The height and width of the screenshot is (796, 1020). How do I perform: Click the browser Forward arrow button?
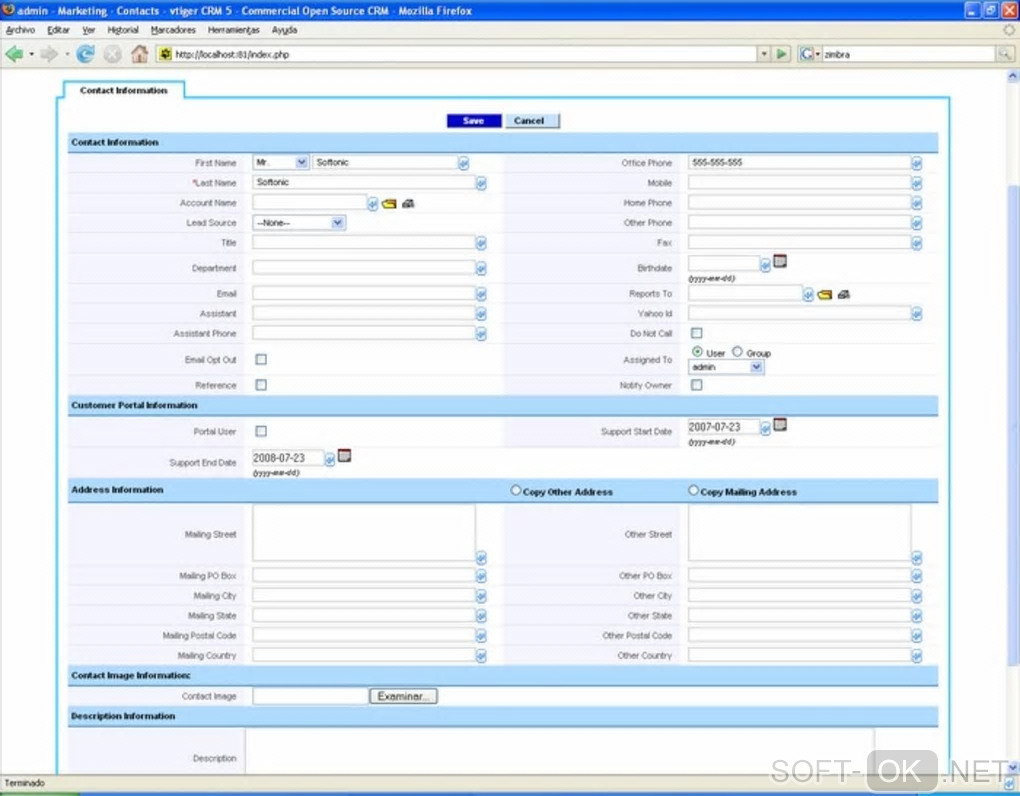coord(49,54)
